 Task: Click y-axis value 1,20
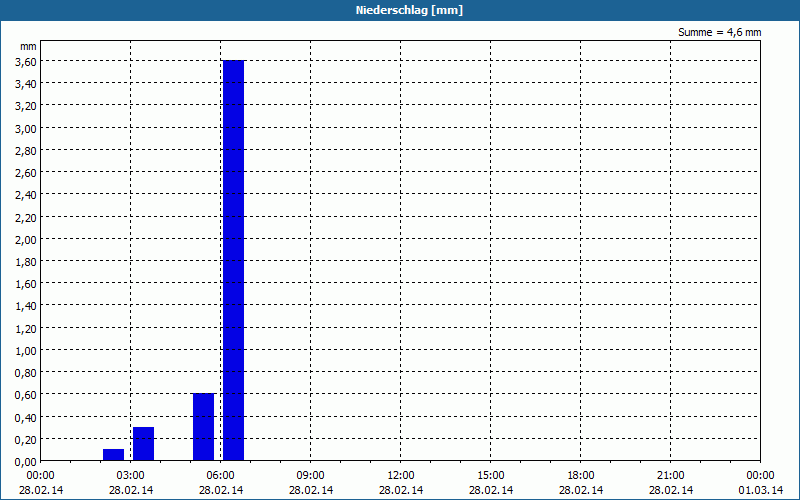26,328
